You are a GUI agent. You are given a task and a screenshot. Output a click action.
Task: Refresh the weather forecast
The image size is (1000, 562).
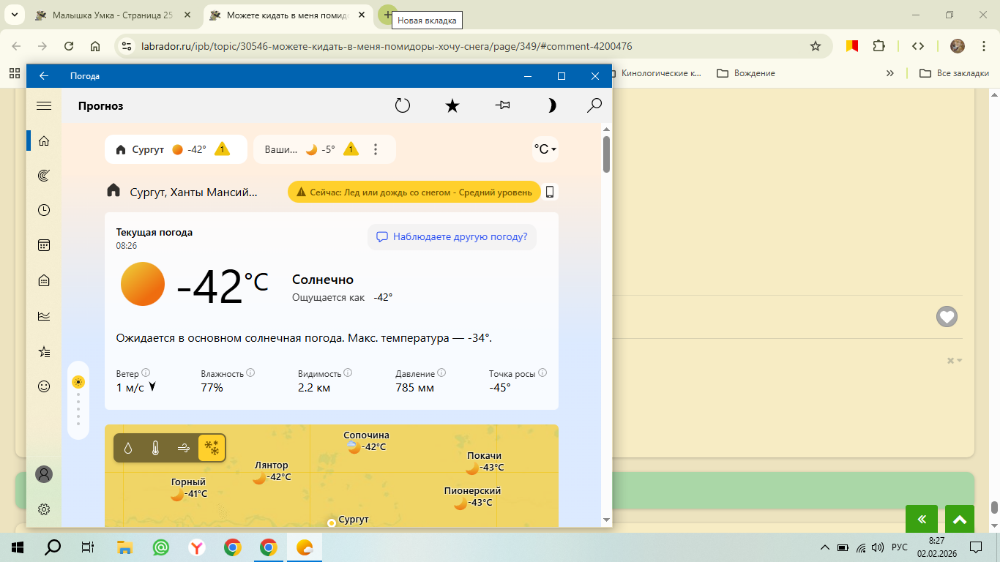[402, 106]
